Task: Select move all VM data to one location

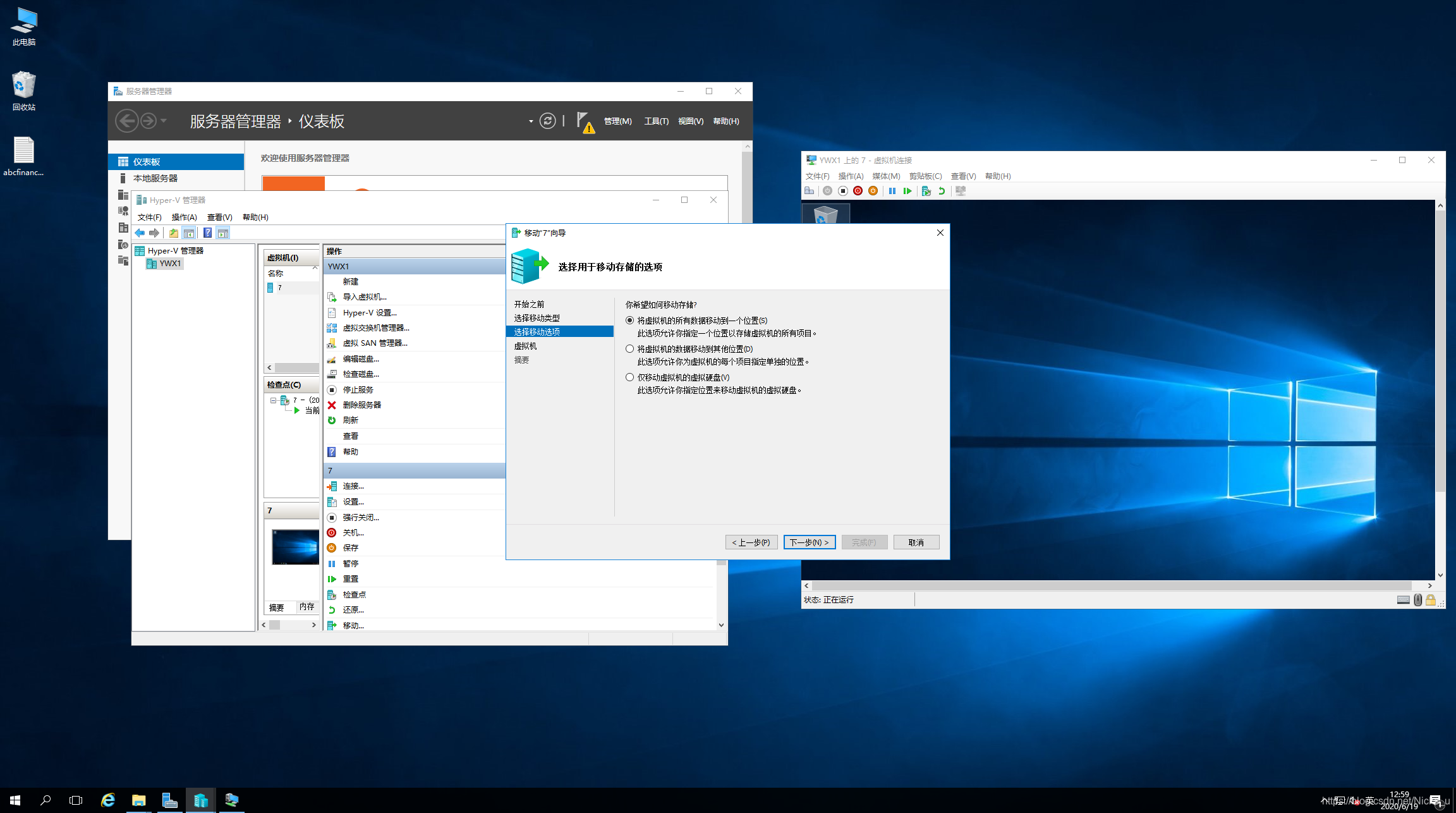Action: 629,321
